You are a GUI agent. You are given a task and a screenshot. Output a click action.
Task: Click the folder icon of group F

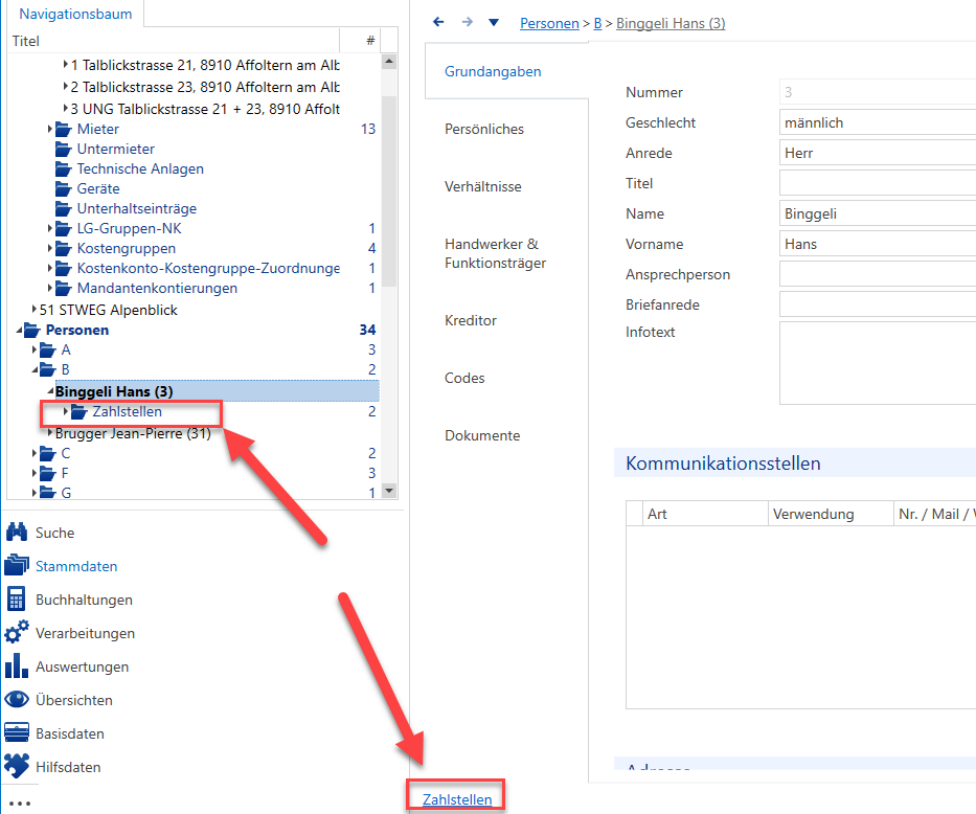tap(47, 473)
